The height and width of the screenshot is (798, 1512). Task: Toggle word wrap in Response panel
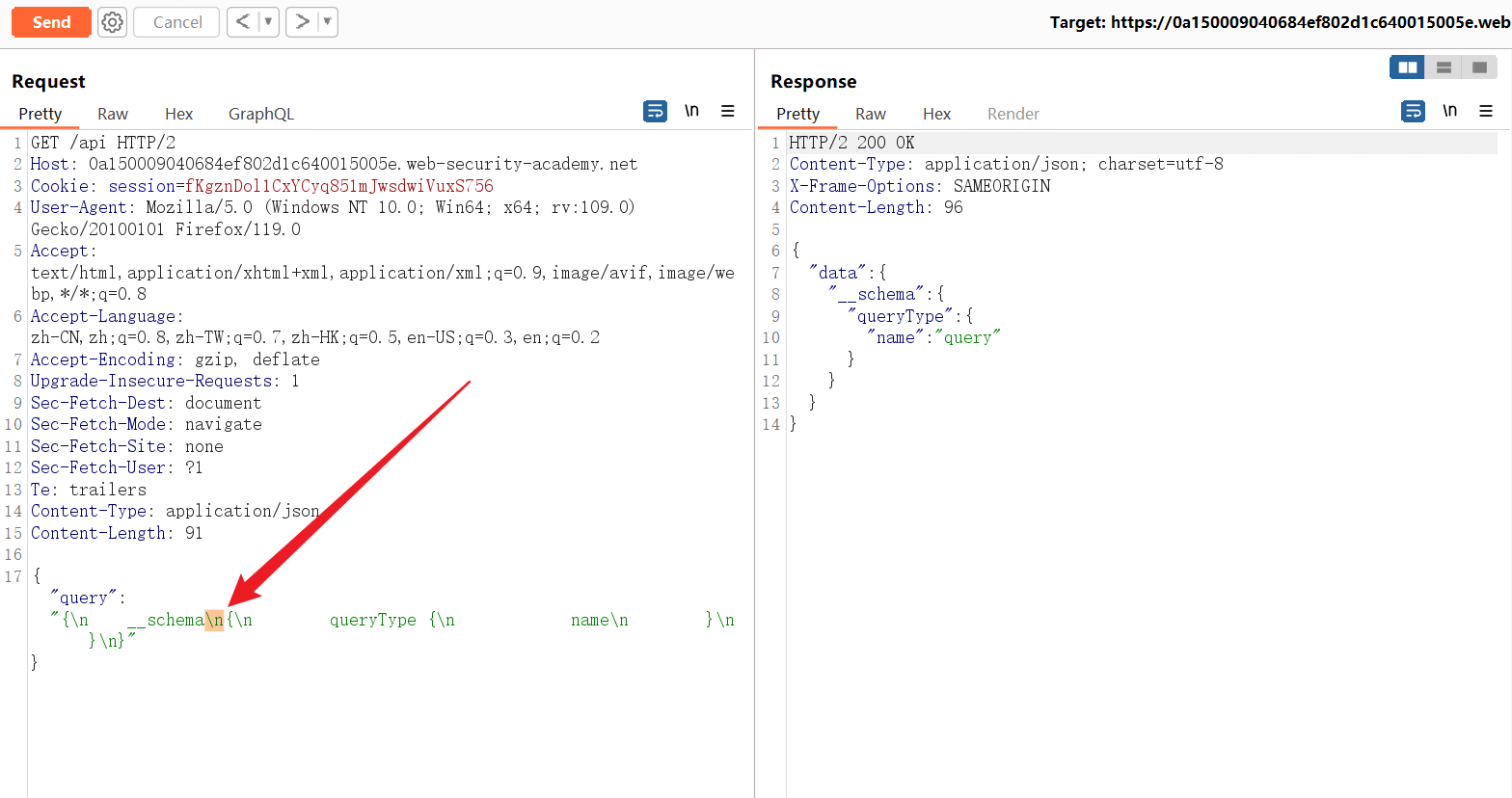click(1413, 112)
